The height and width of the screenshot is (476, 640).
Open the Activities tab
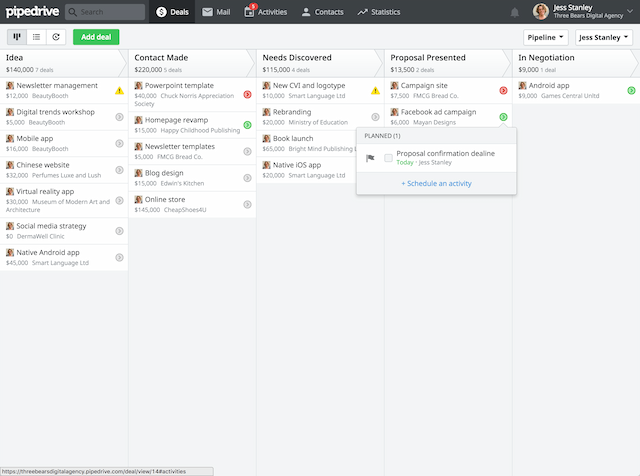pyautogui.click(x=266, y=12)
